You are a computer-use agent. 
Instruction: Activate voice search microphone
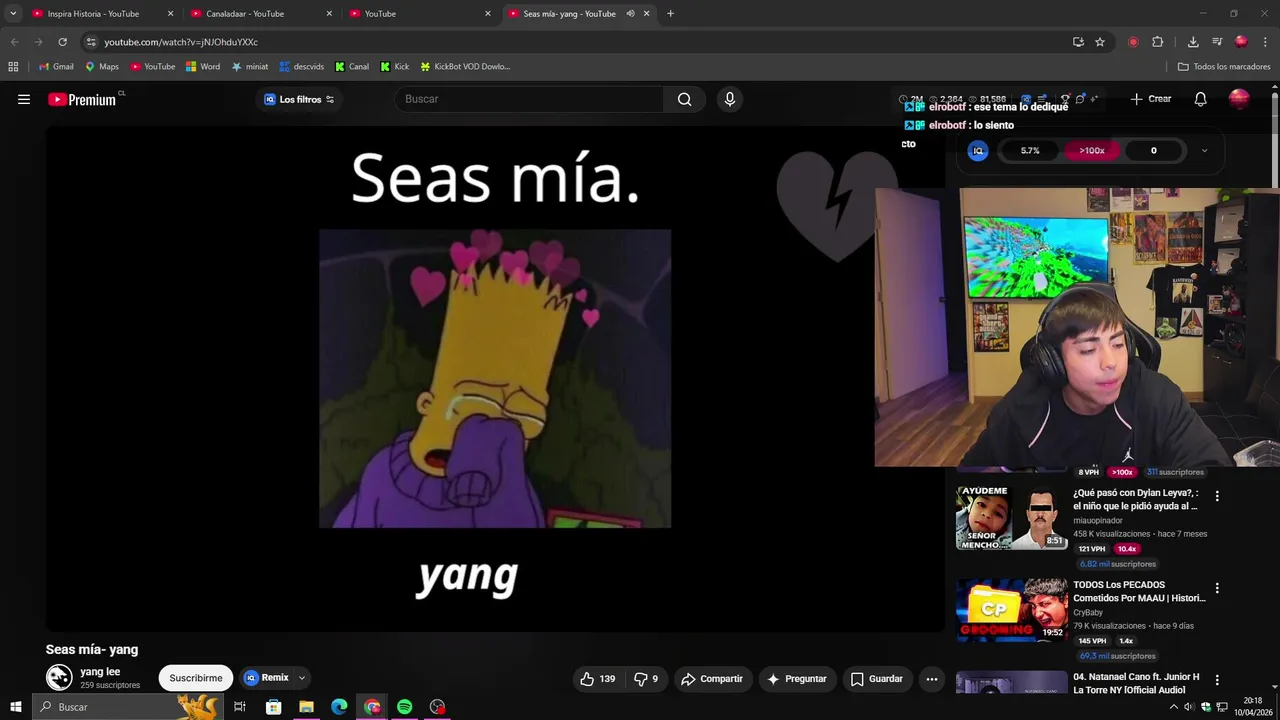(x=730, y=99)
